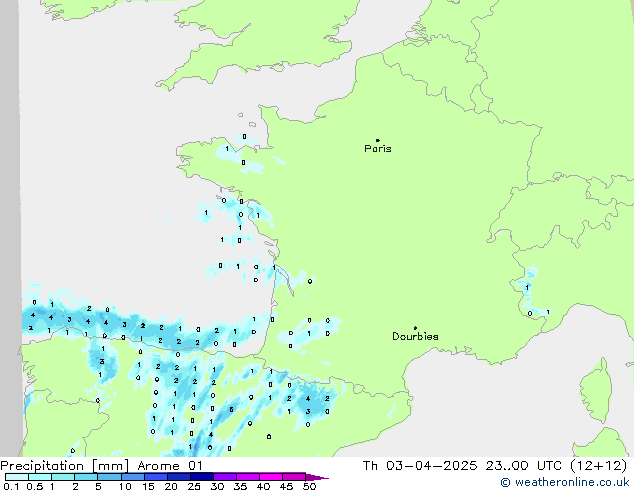
Task: Click the '0.1' legend scale value
Action: pos(11,486)
